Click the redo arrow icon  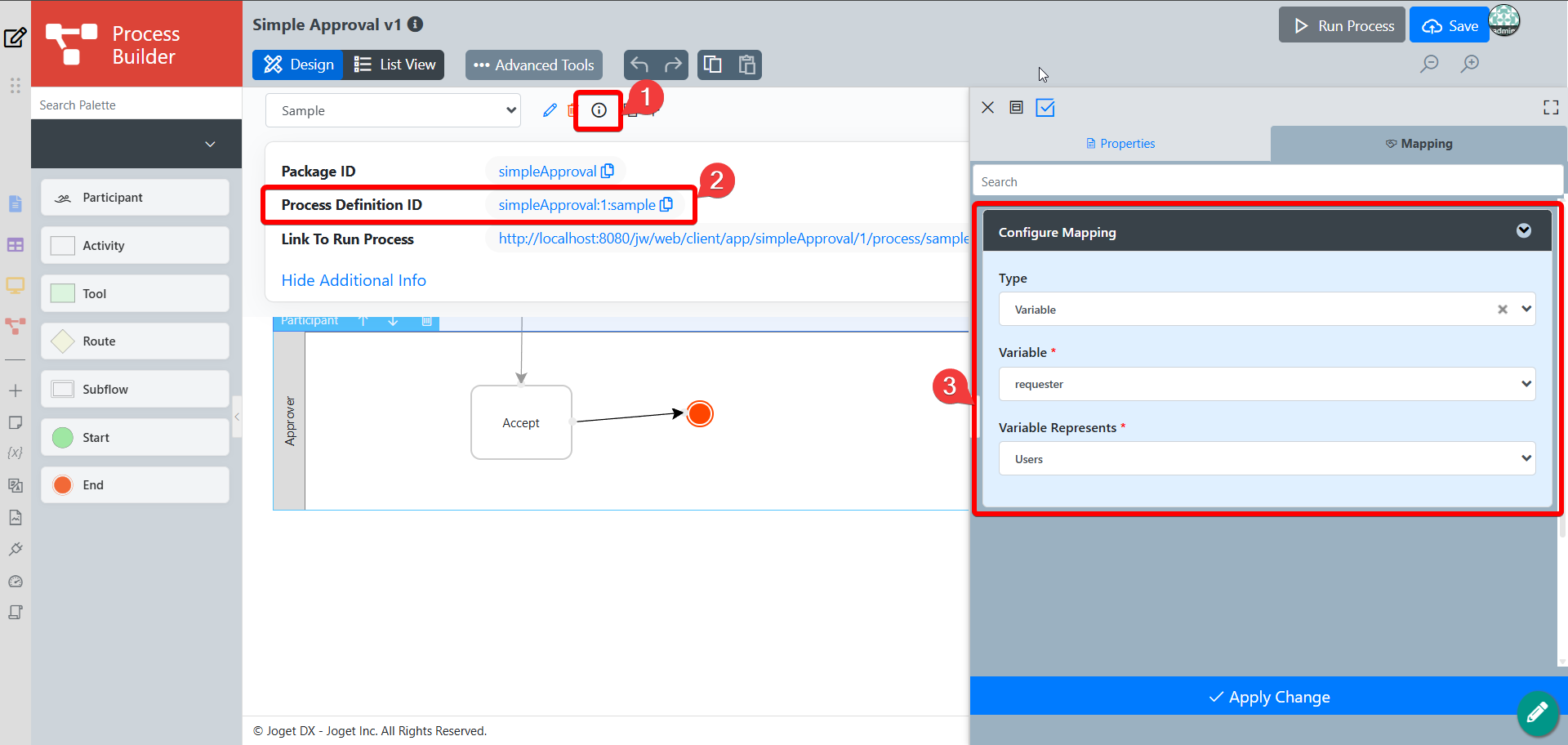point(673,65)
